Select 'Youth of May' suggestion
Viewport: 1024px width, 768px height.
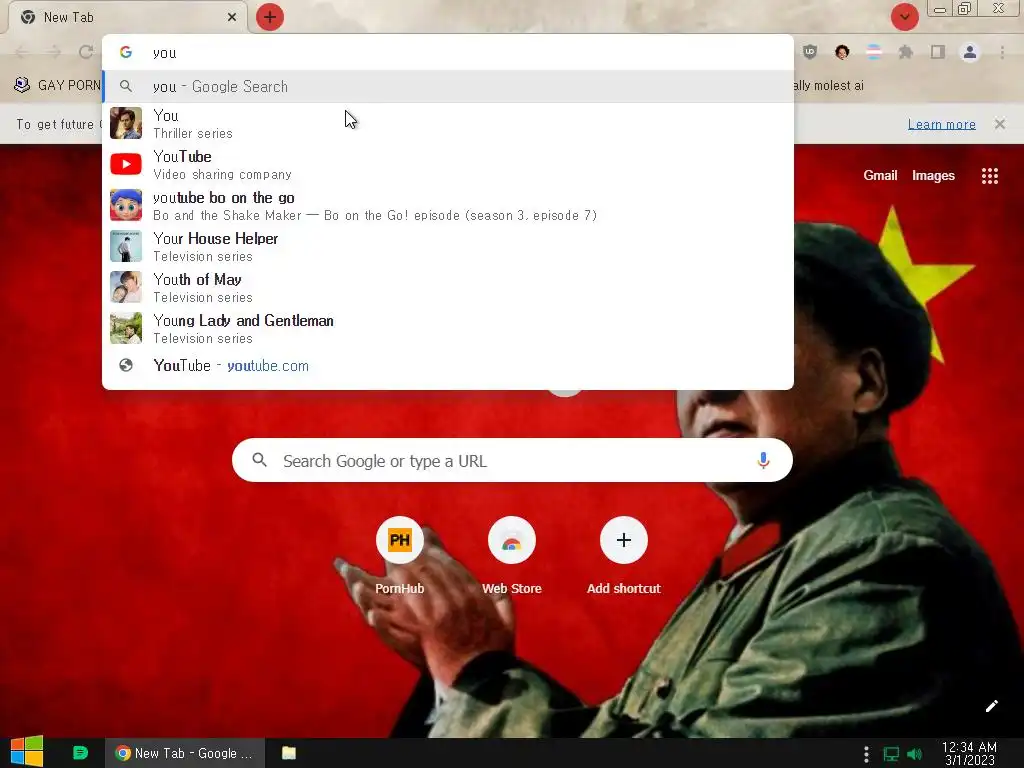click(x=448, y=287)
